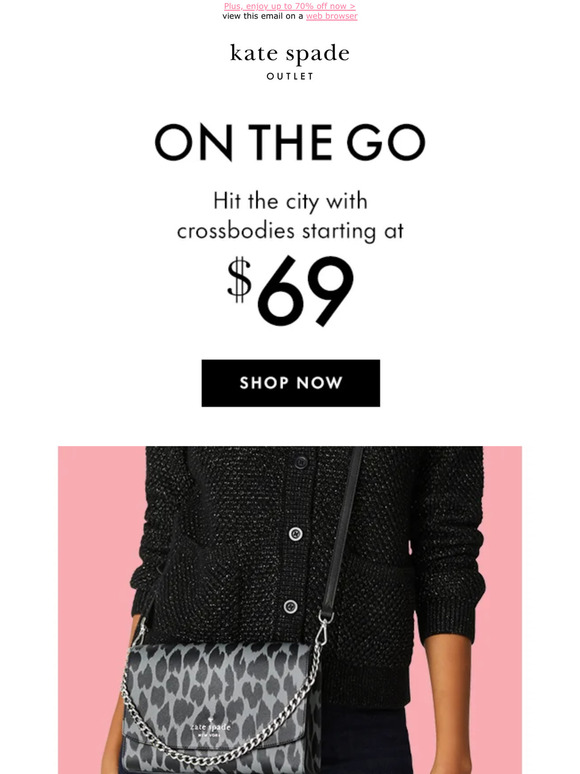
Task: Click the 'crossbodies starting at' text line
Action: 290,231
